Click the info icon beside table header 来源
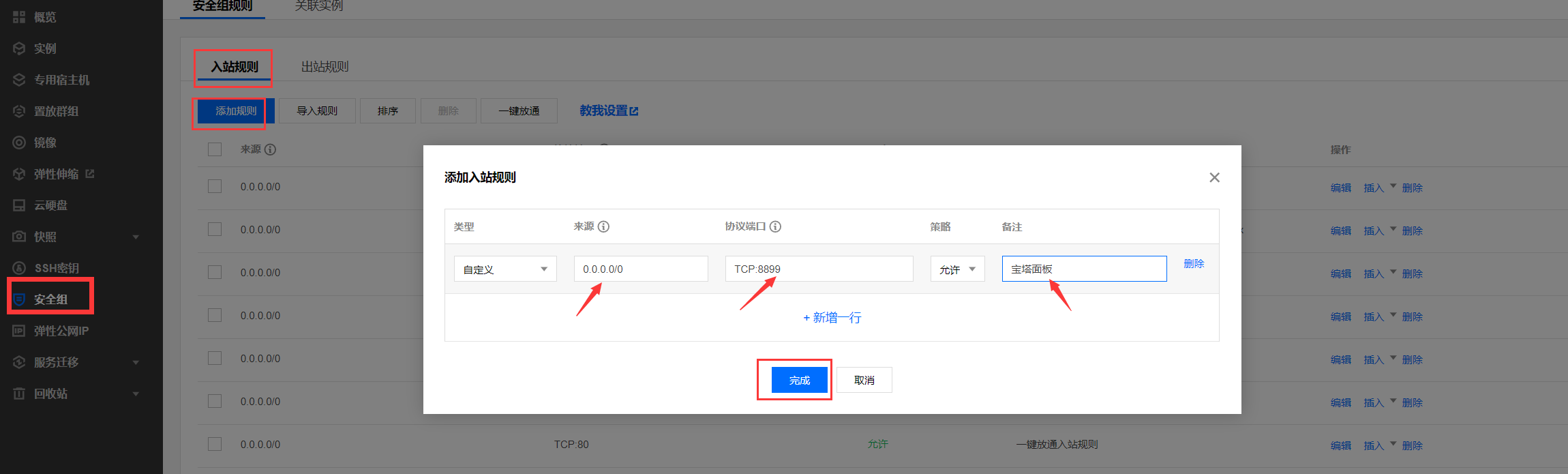Image resolution: width=1568 pixels, height=474 pixels. [270, 149]
